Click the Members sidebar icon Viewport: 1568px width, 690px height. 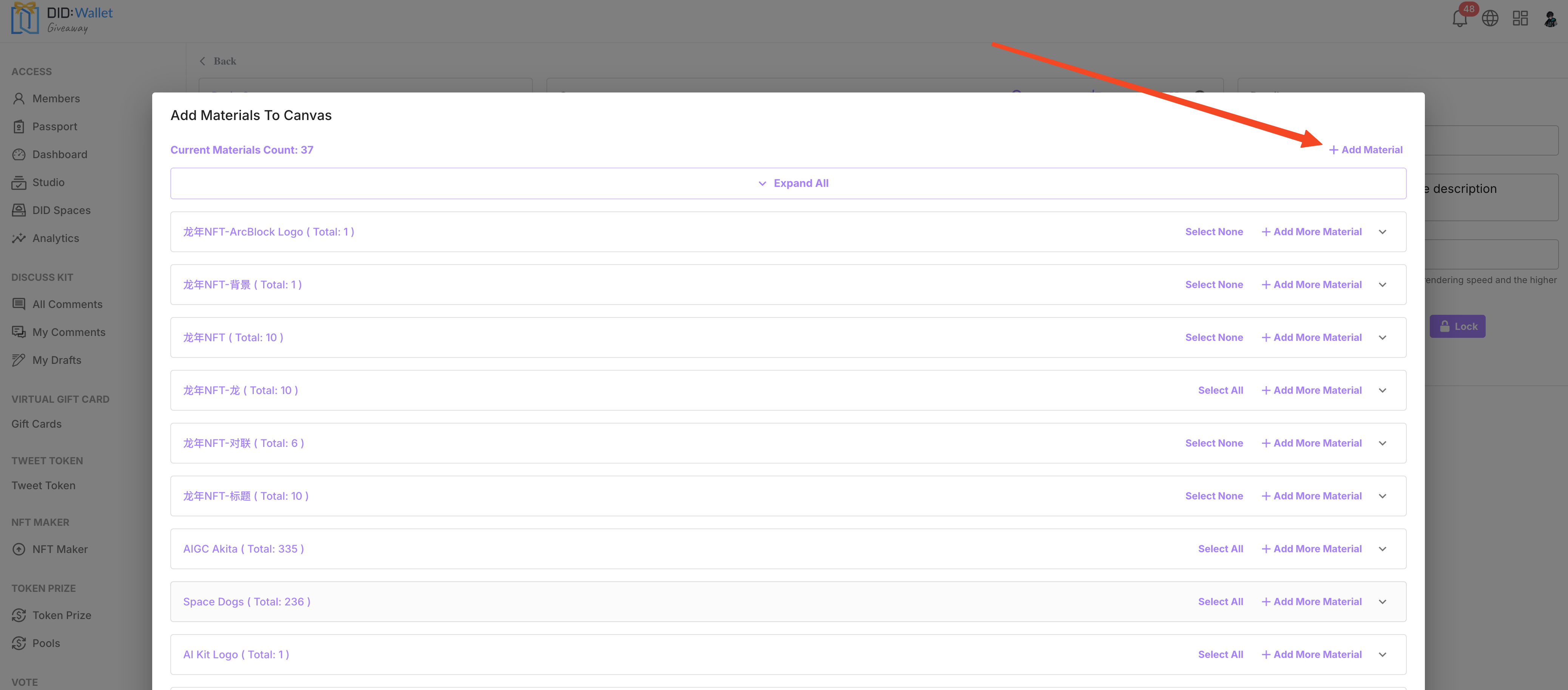19,99
